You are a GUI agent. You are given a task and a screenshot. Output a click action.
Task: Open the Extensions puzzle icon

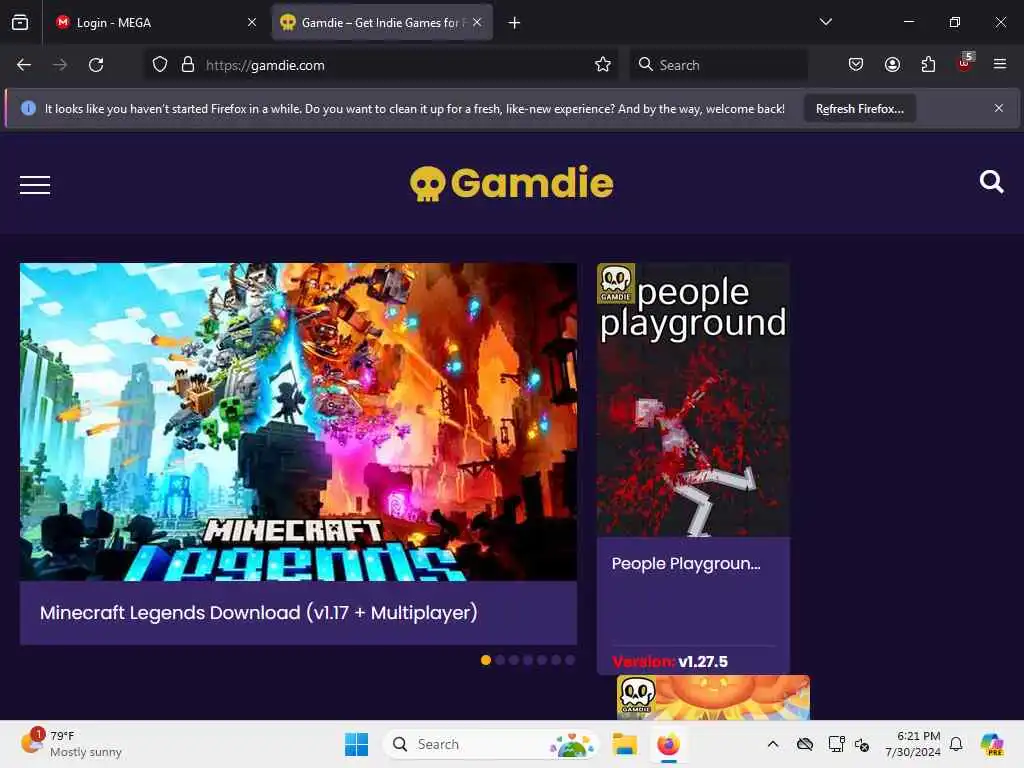(928, 64)
